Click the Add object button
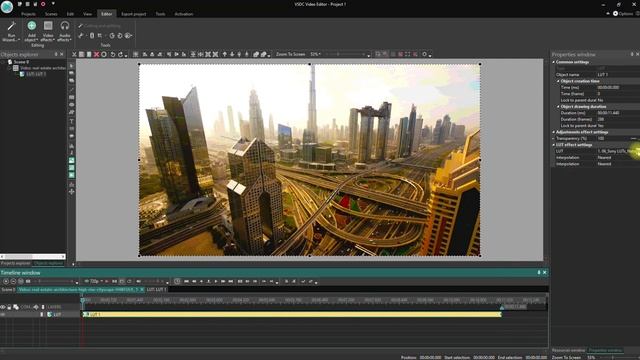640x360 pixels. point(31,32)
